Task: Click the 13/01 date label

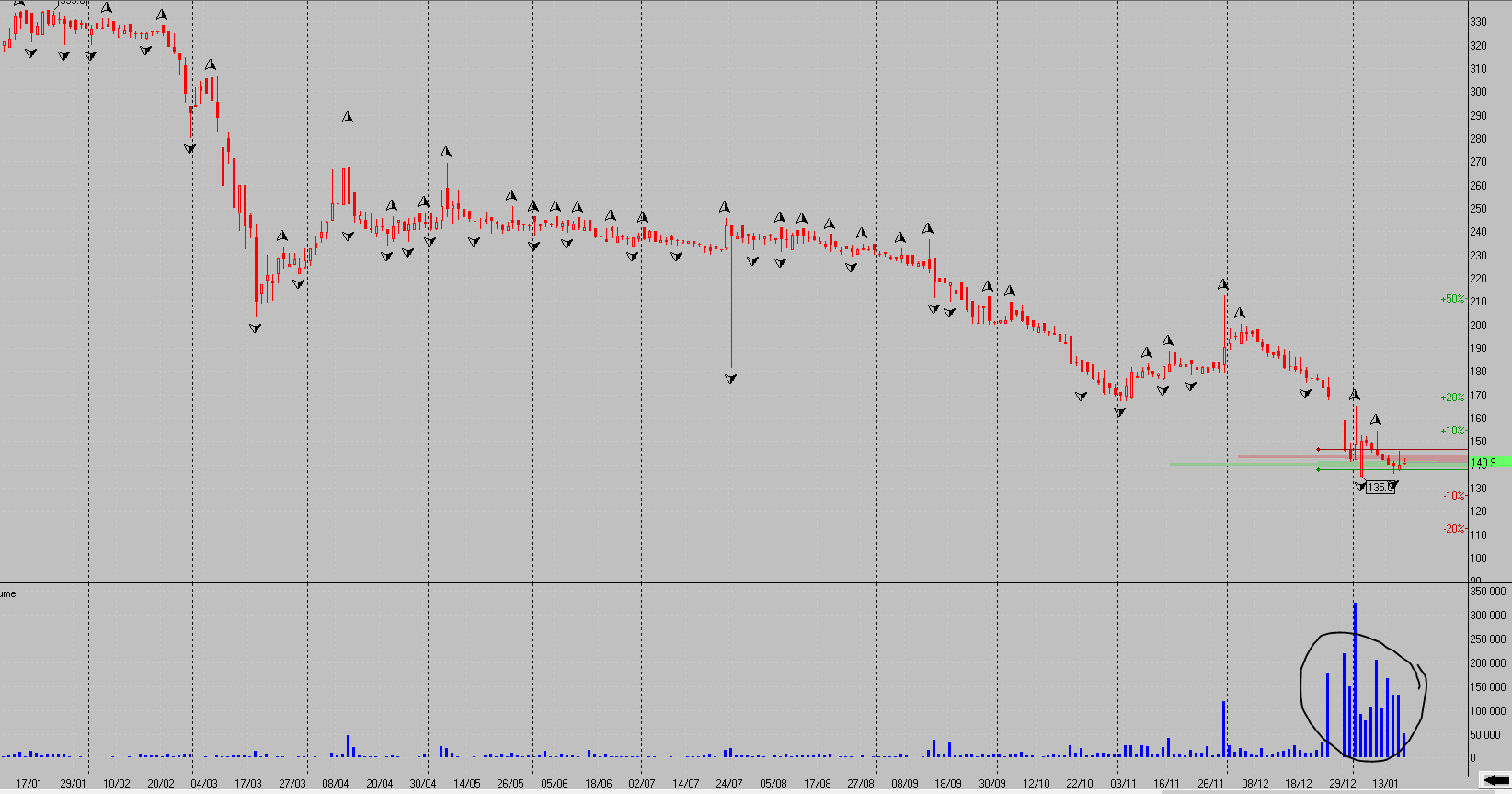Action: coord(1386,784)
